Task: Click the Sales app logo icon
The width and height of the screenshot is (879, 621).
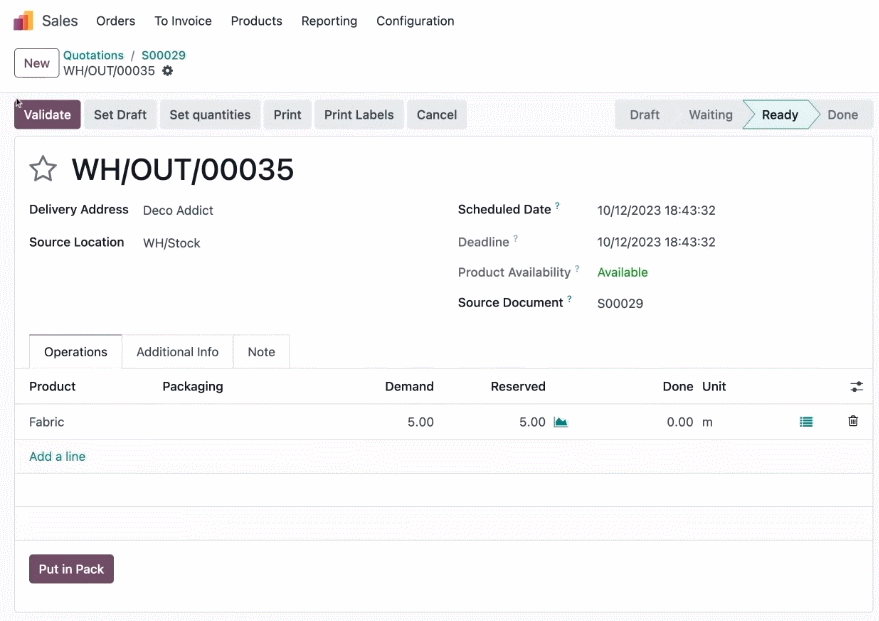Action: tap(24, 21)
